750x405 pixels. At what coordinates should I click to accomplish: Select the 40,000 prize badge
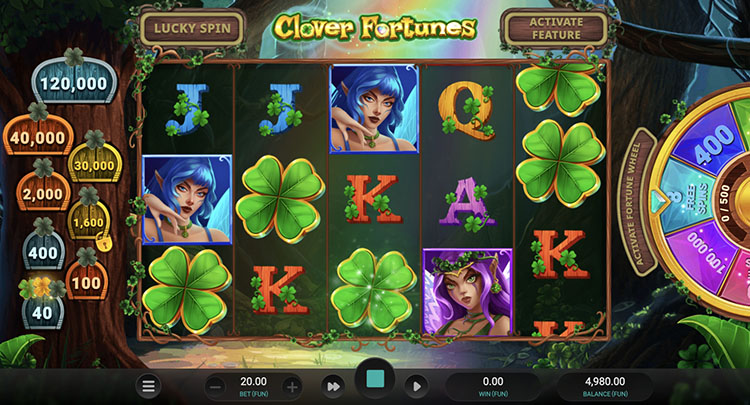click(x=38, y=135)
